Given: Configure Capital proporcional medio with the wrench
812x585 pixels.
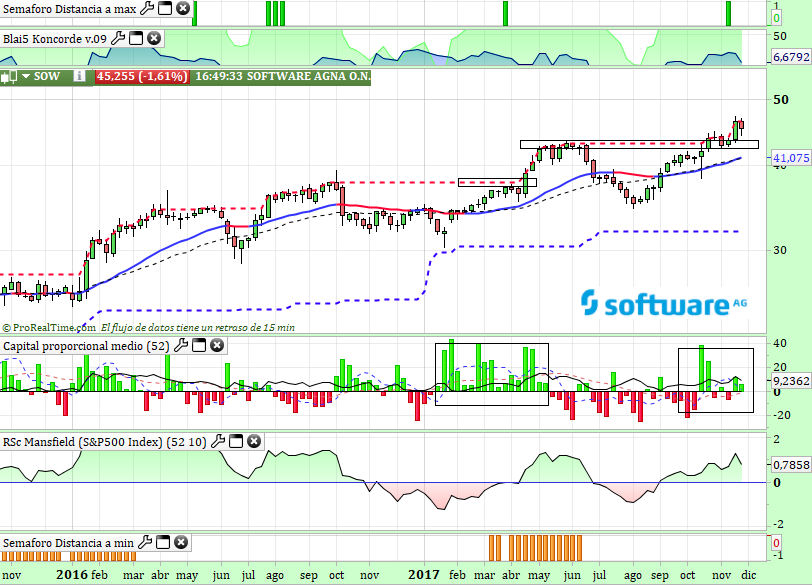Looking at the screenshot, I should pyautogui.click(x=181, y=345).
